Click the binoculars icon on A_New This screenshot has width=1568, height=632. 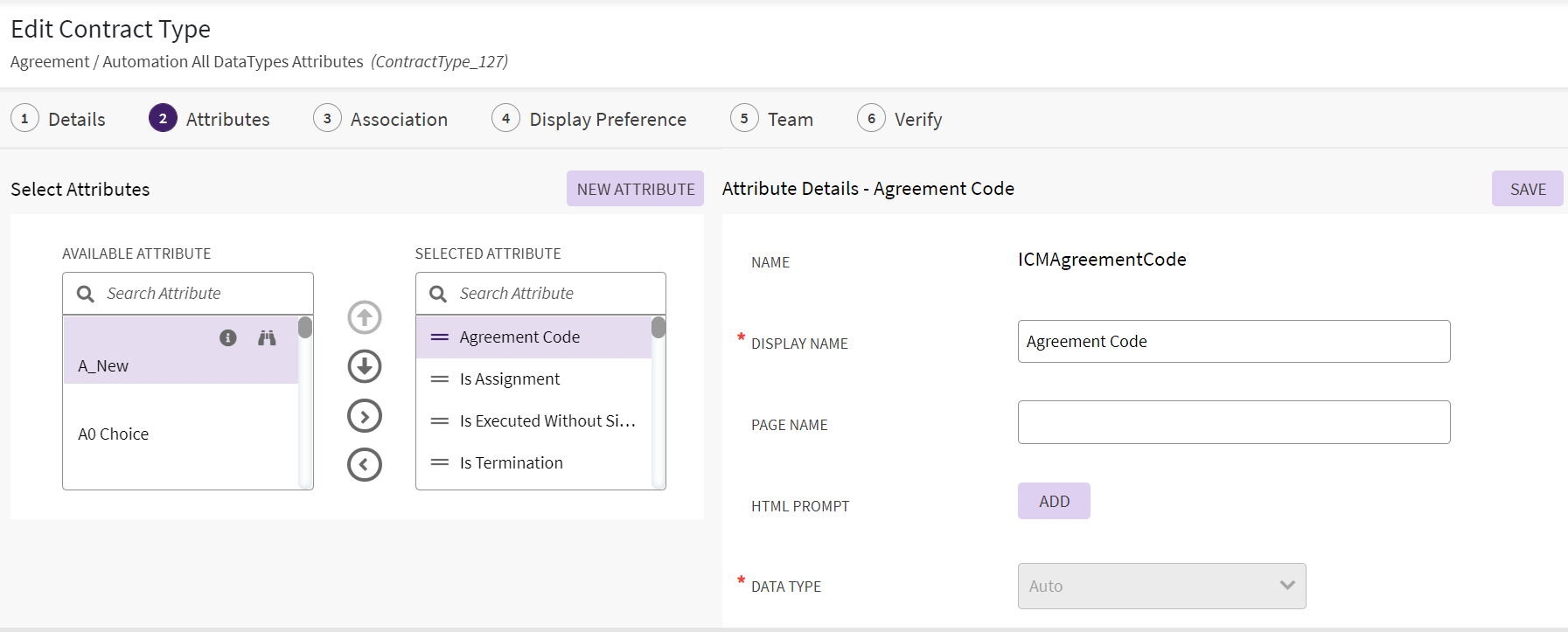(267, 338)
